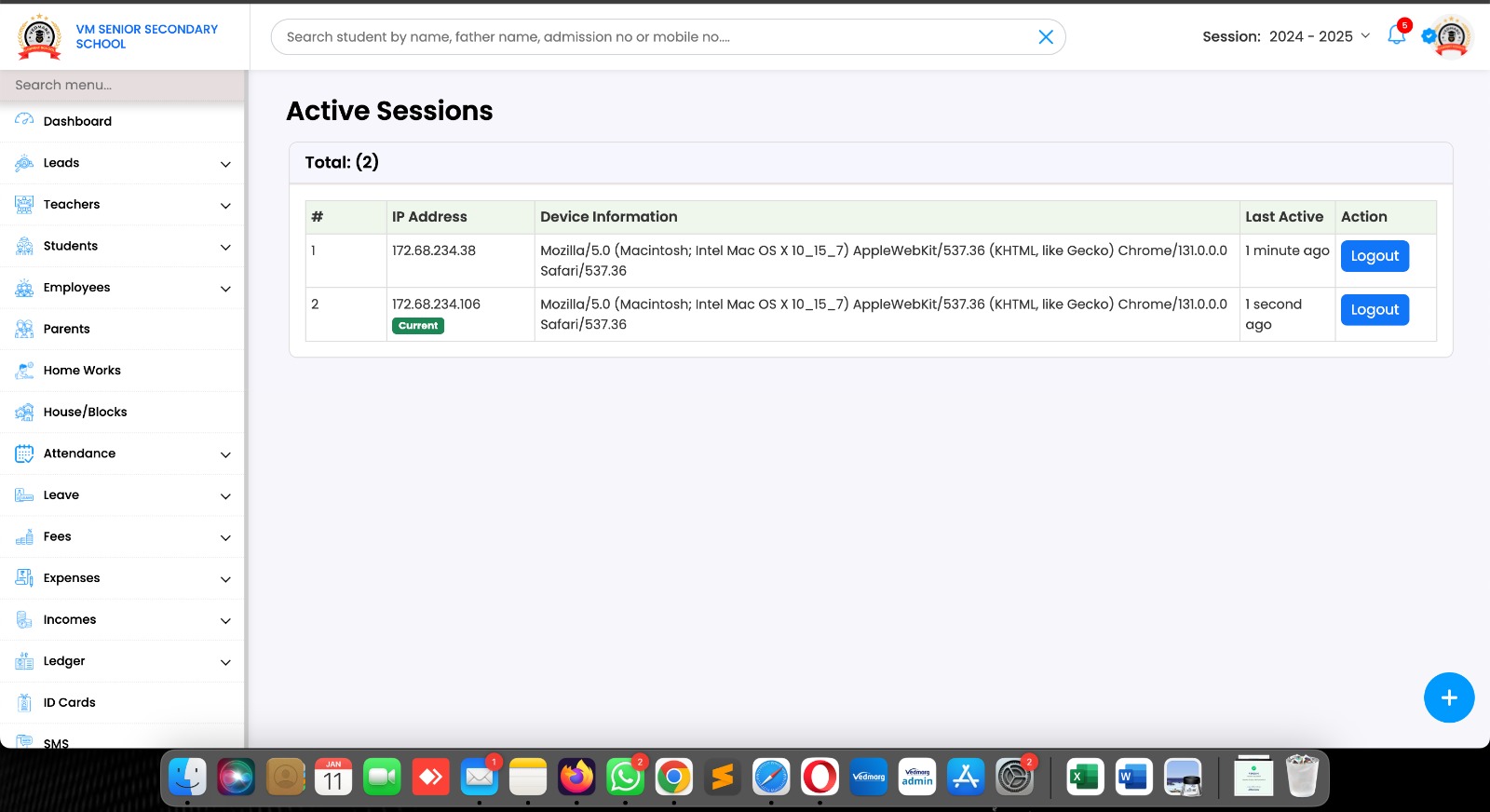1490x812 pixels.
Task: Expand the Expenses menu chevron
Action: 225,579
